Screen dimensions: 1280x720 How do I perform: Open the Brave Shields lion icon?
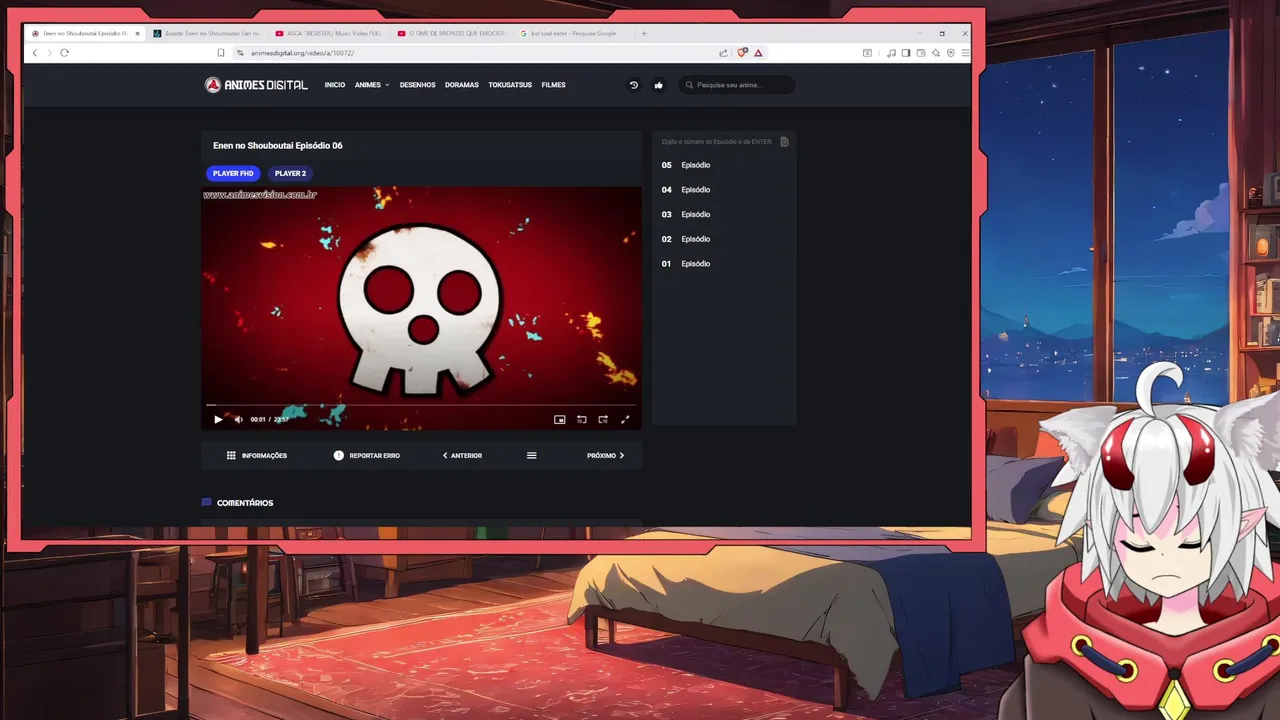(742, 53)
